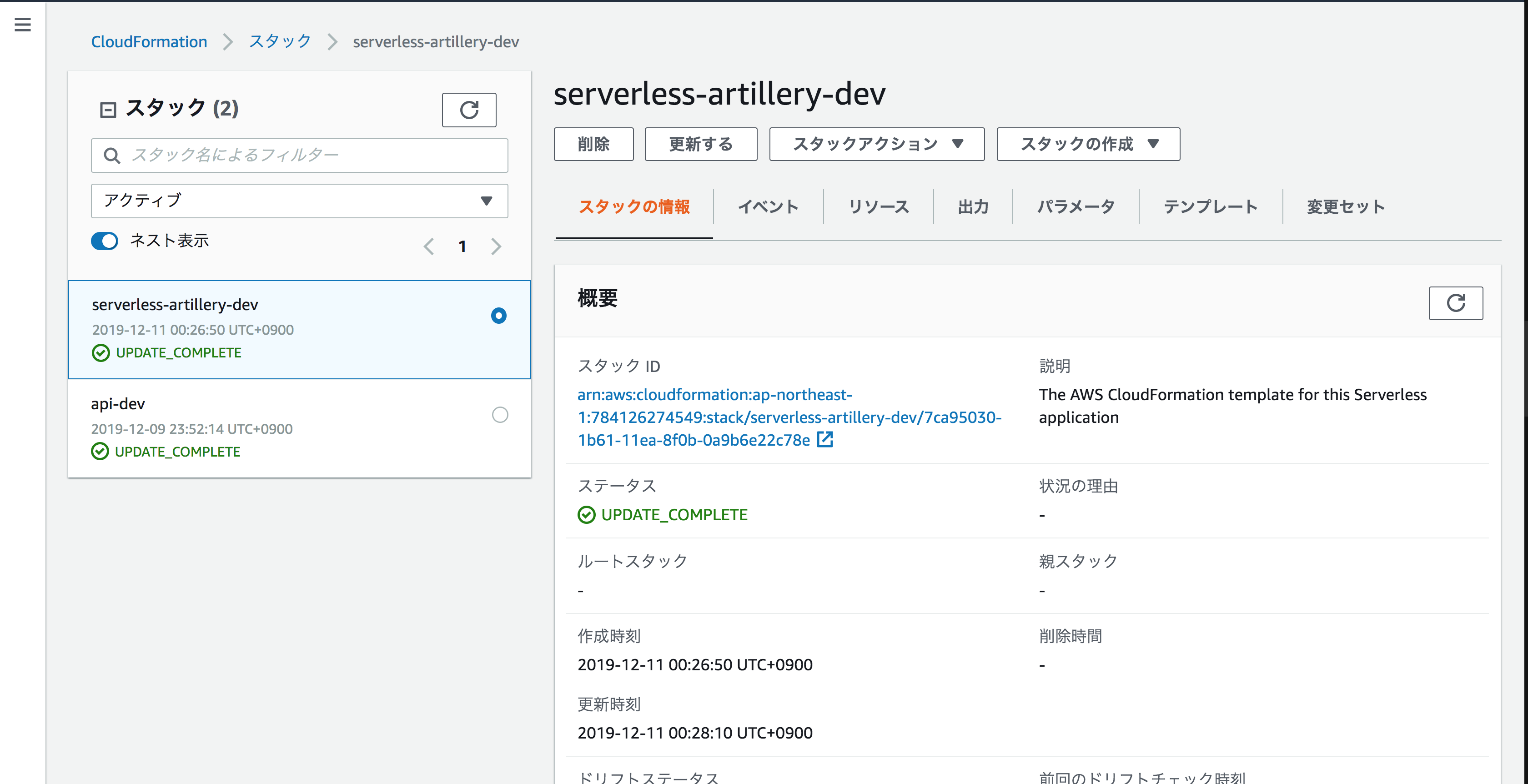Select the api-dev stack radio button
Screen dimensions: 1528x784
coord(499,415)
